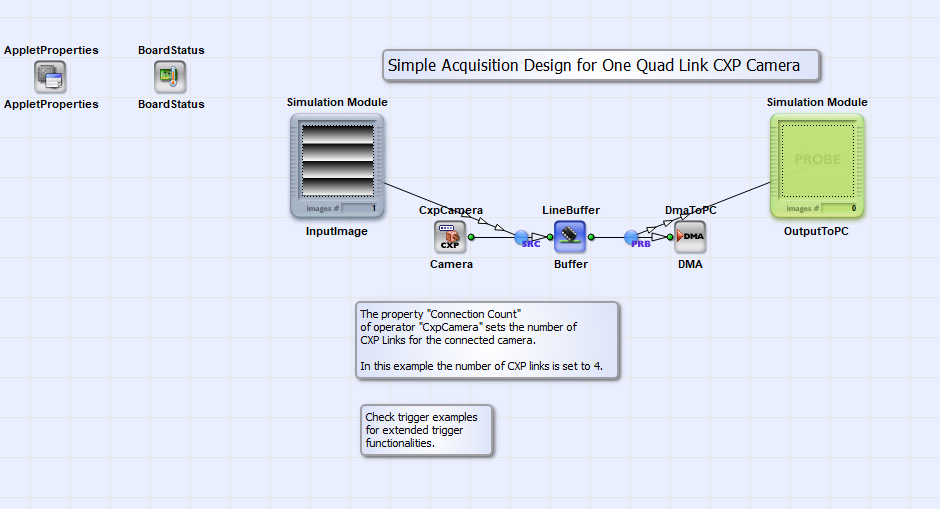Select the BoardStatus operator icon

[170, 77]
